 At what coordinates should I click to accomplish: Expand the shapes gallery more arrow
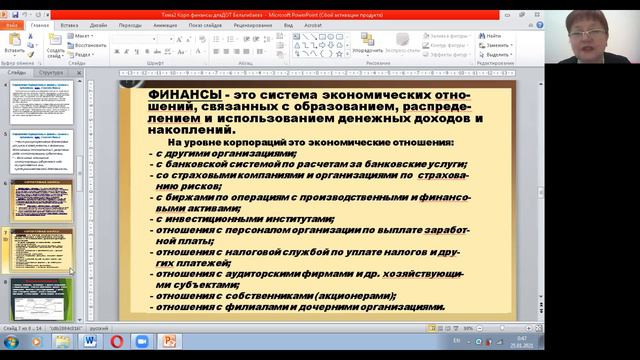pos(347,54)
